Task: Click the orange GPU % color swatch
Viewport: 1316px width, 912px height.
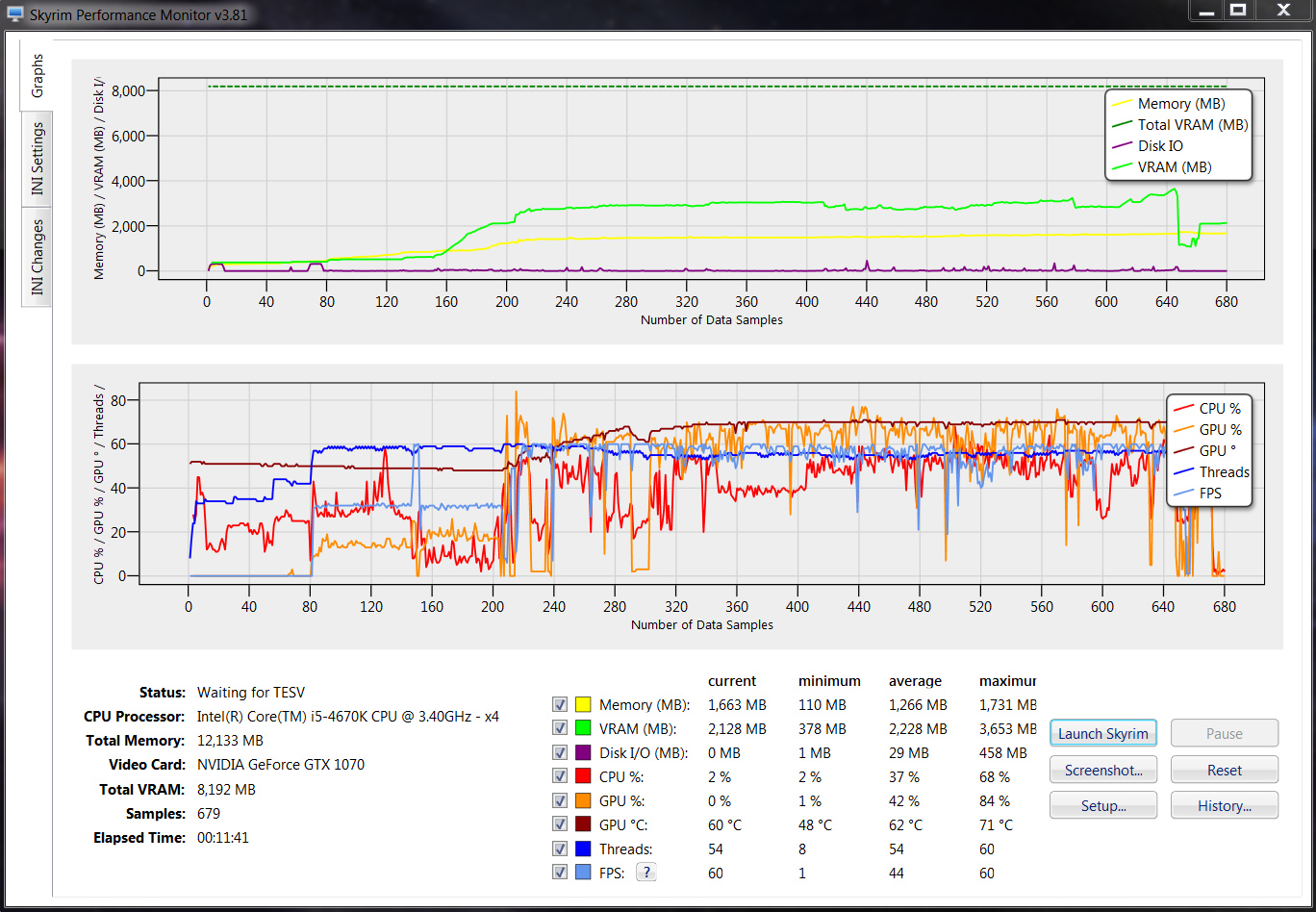Action: [x=583, y=800]
